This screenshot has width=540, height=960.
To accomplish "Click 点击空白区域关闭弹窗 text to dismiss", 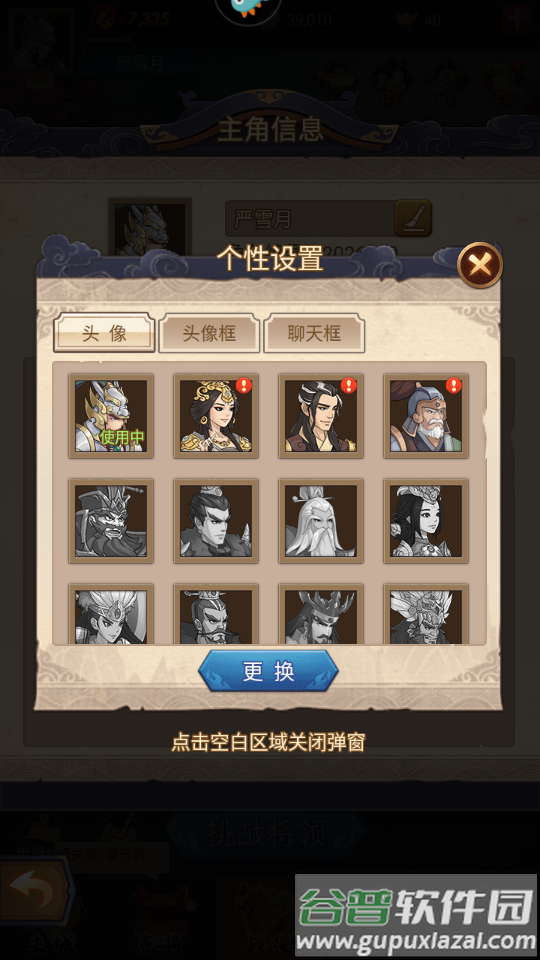I will pyautogui.click(x=268, y=743).
